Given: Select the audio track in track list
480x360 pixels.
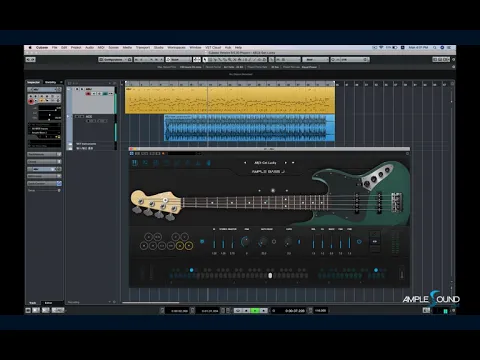Looking at the screenshot, I should click(x=93, y=128).
